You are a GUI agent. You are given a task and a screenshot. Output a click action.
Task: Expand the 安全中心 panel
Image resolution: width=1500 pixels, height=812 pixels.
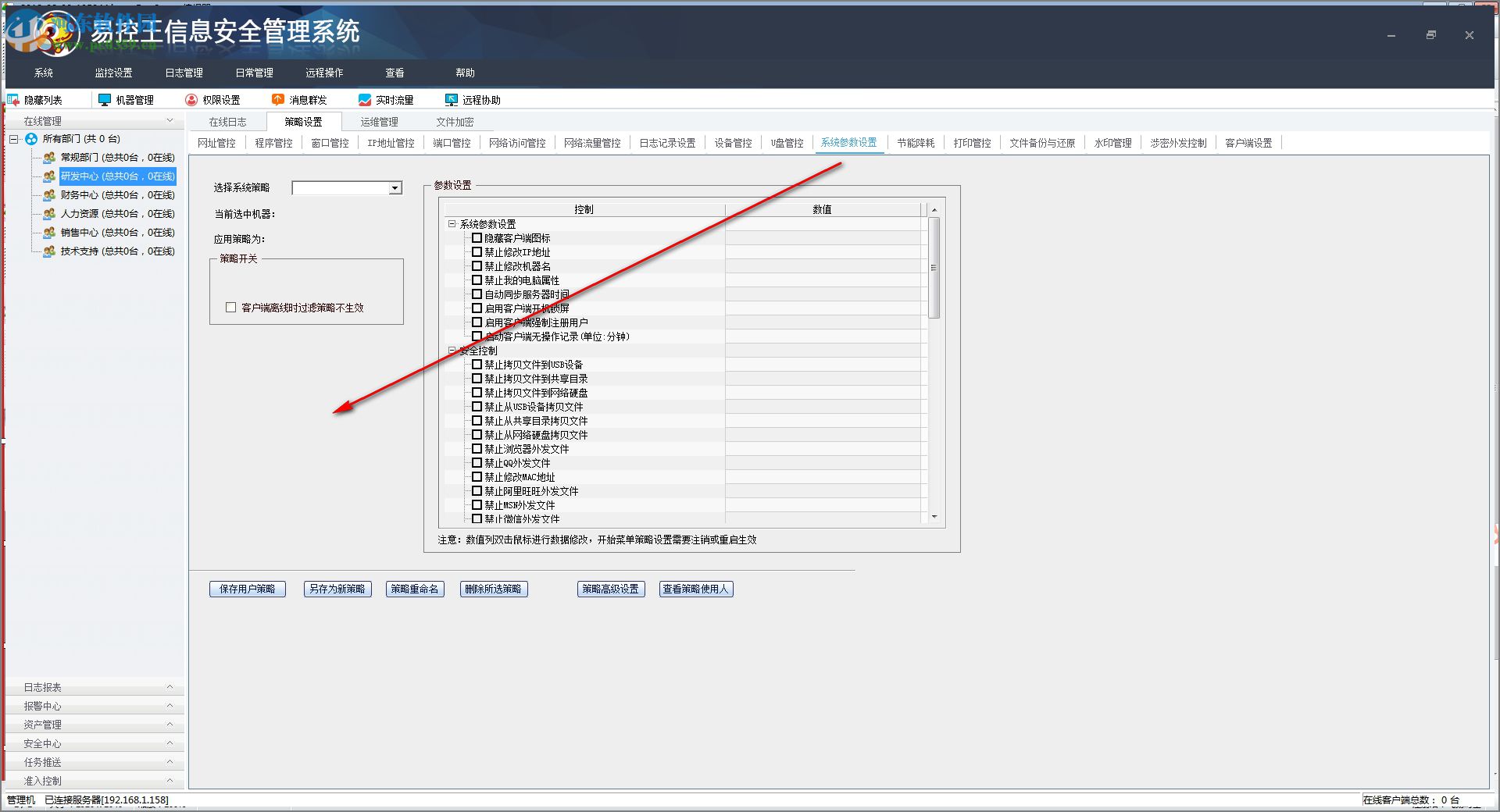coord(170,743)
